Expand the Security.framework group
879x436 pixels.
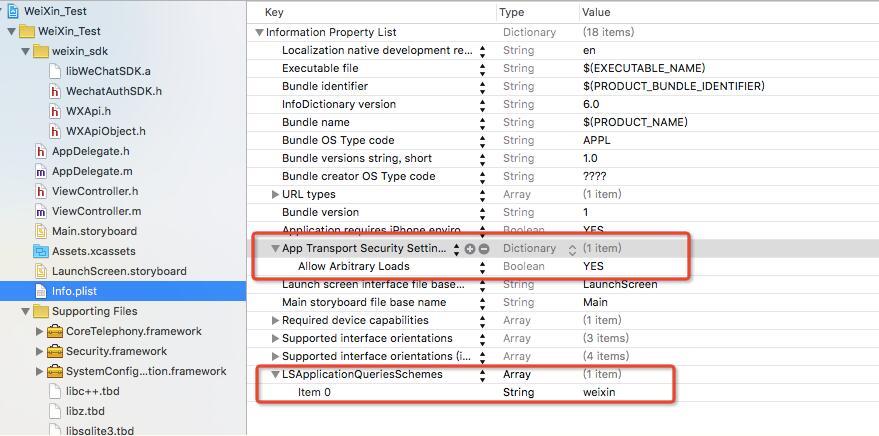[40, 351]
